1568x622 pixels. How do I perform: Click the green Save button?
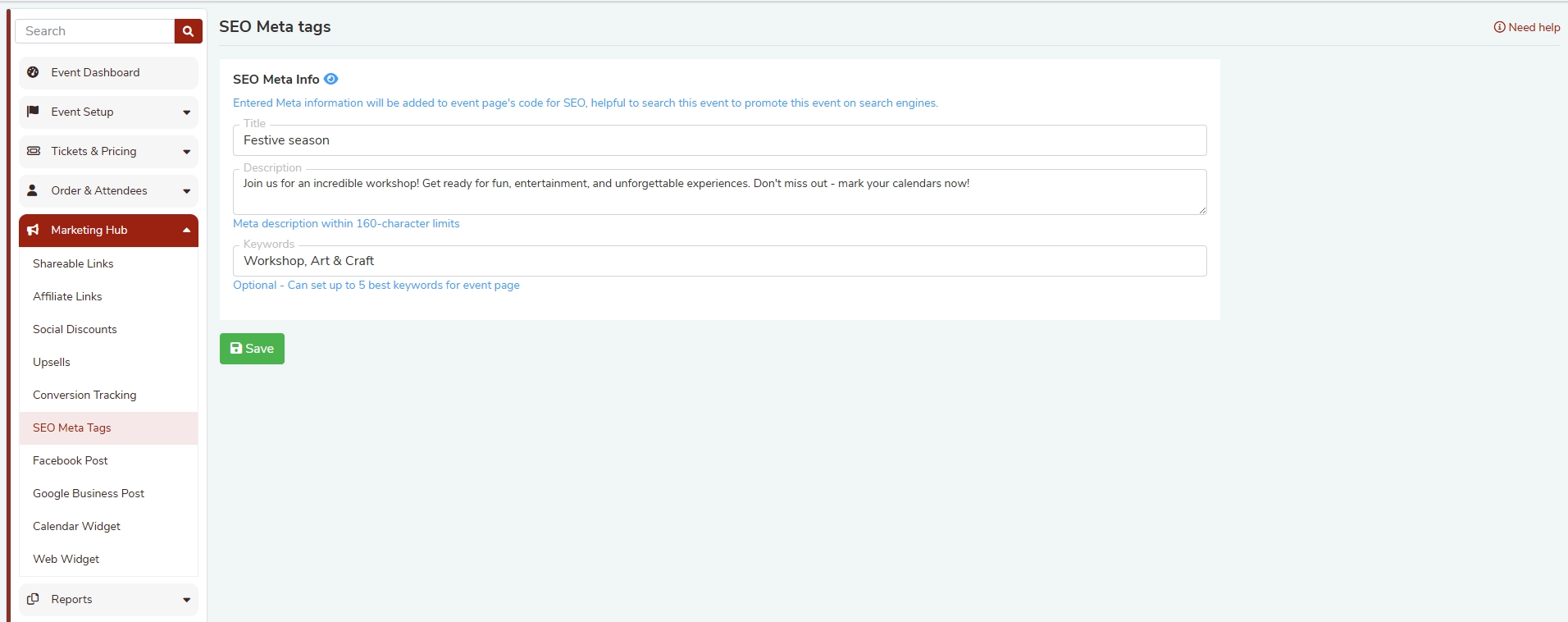(252, 349)
